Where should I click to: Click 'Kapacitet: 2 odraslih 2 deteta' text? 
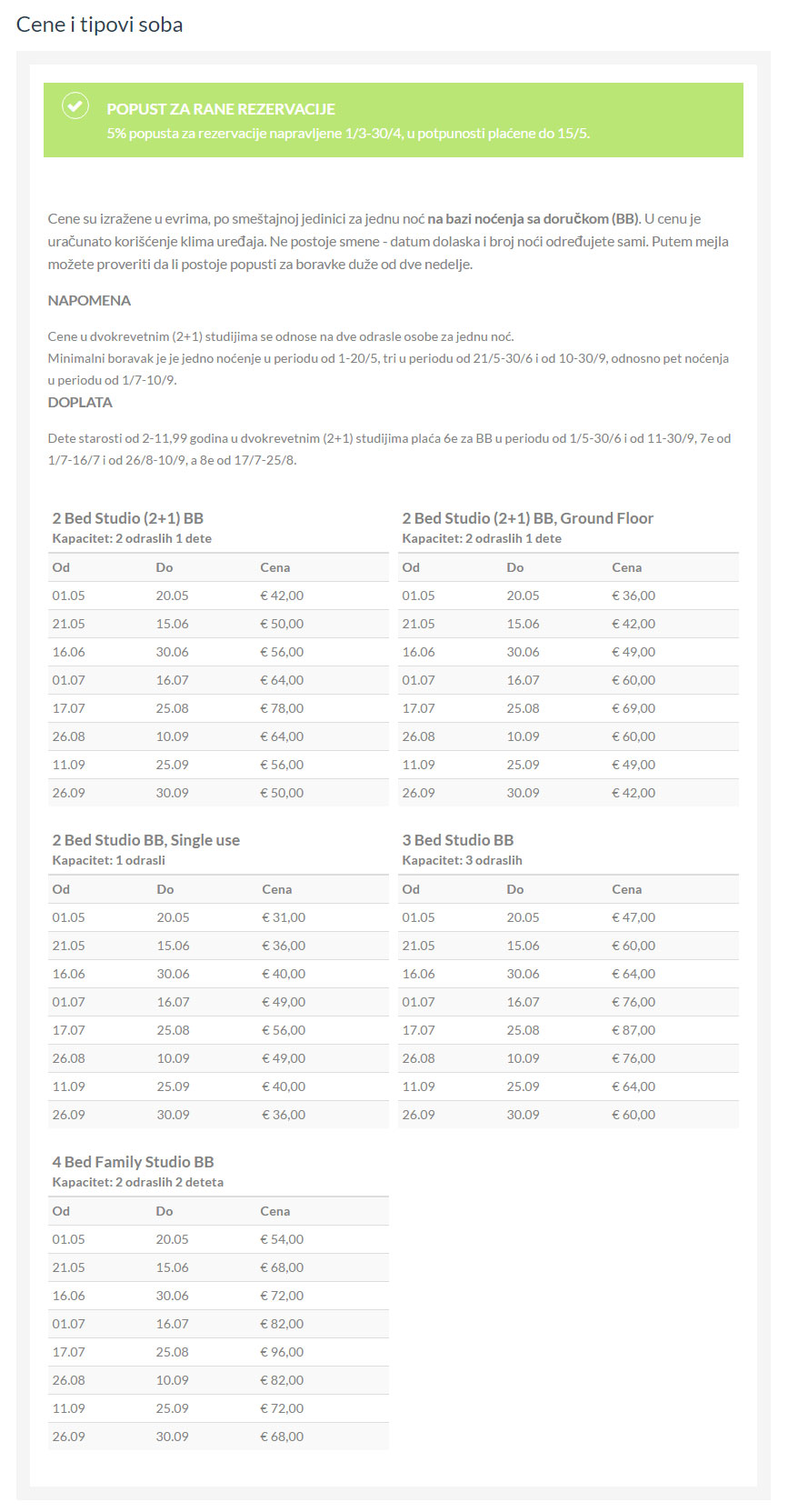coord(138,1182)
